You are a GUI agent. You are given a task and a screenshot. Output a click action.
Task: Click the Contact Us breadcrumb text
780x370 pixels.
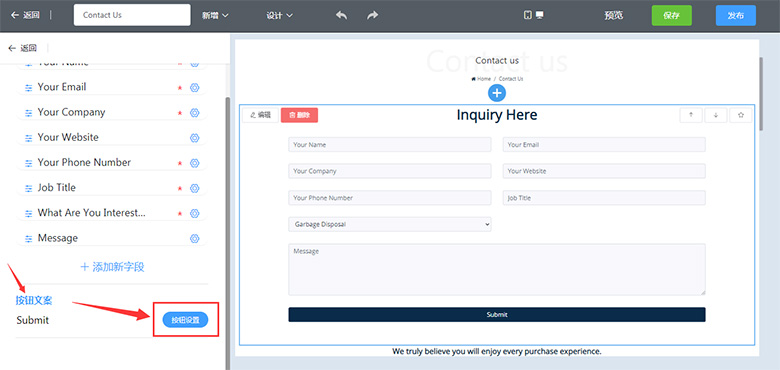coord(511,79)
